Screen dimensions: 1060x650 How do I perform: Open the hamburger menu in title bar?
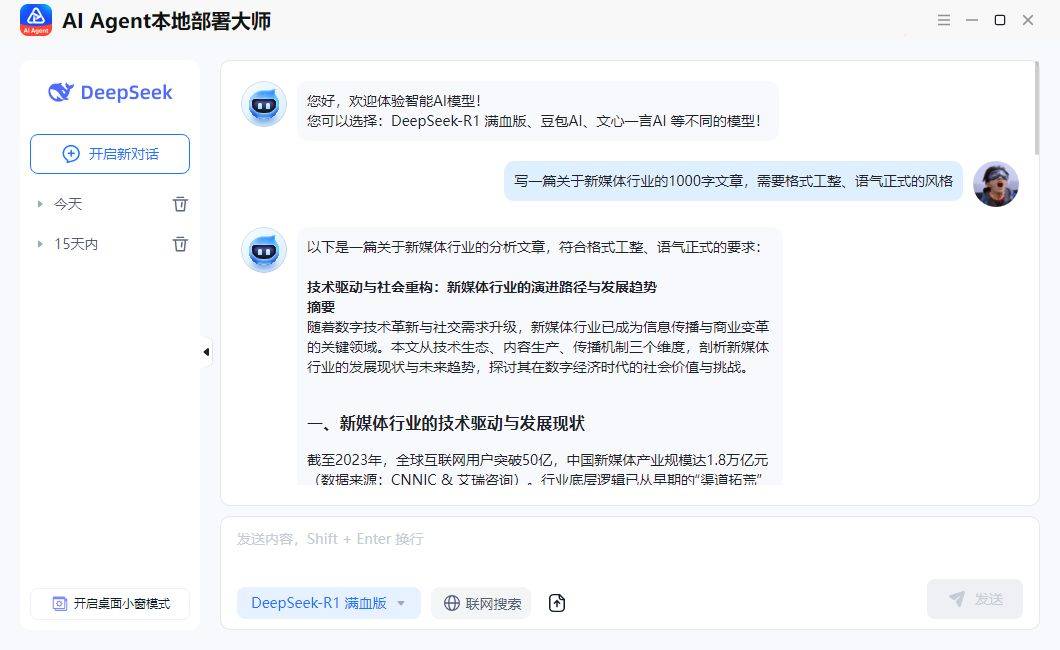coord(944,20)
